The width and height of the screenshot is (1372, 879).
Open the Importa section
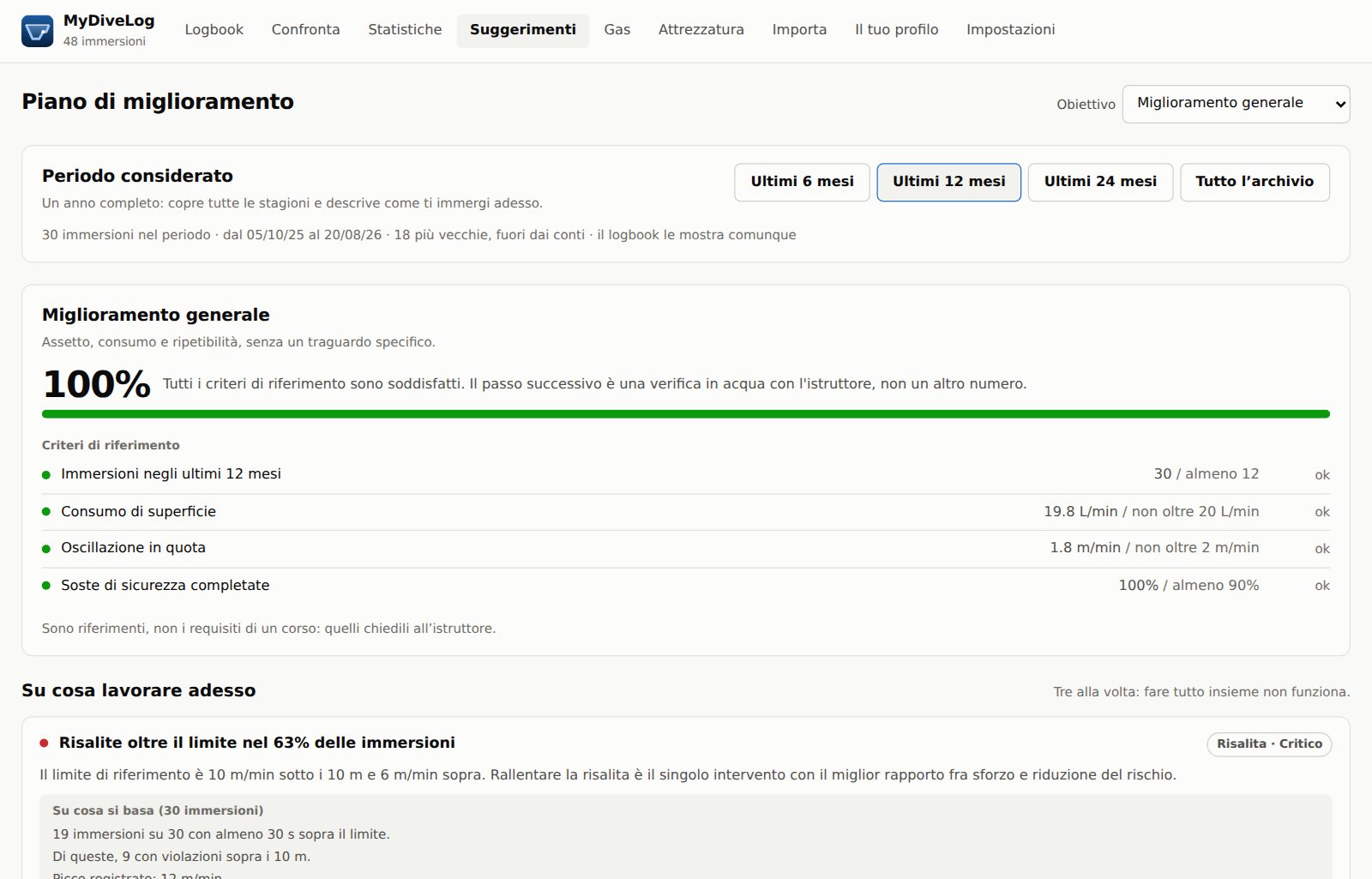click(799, 30)
